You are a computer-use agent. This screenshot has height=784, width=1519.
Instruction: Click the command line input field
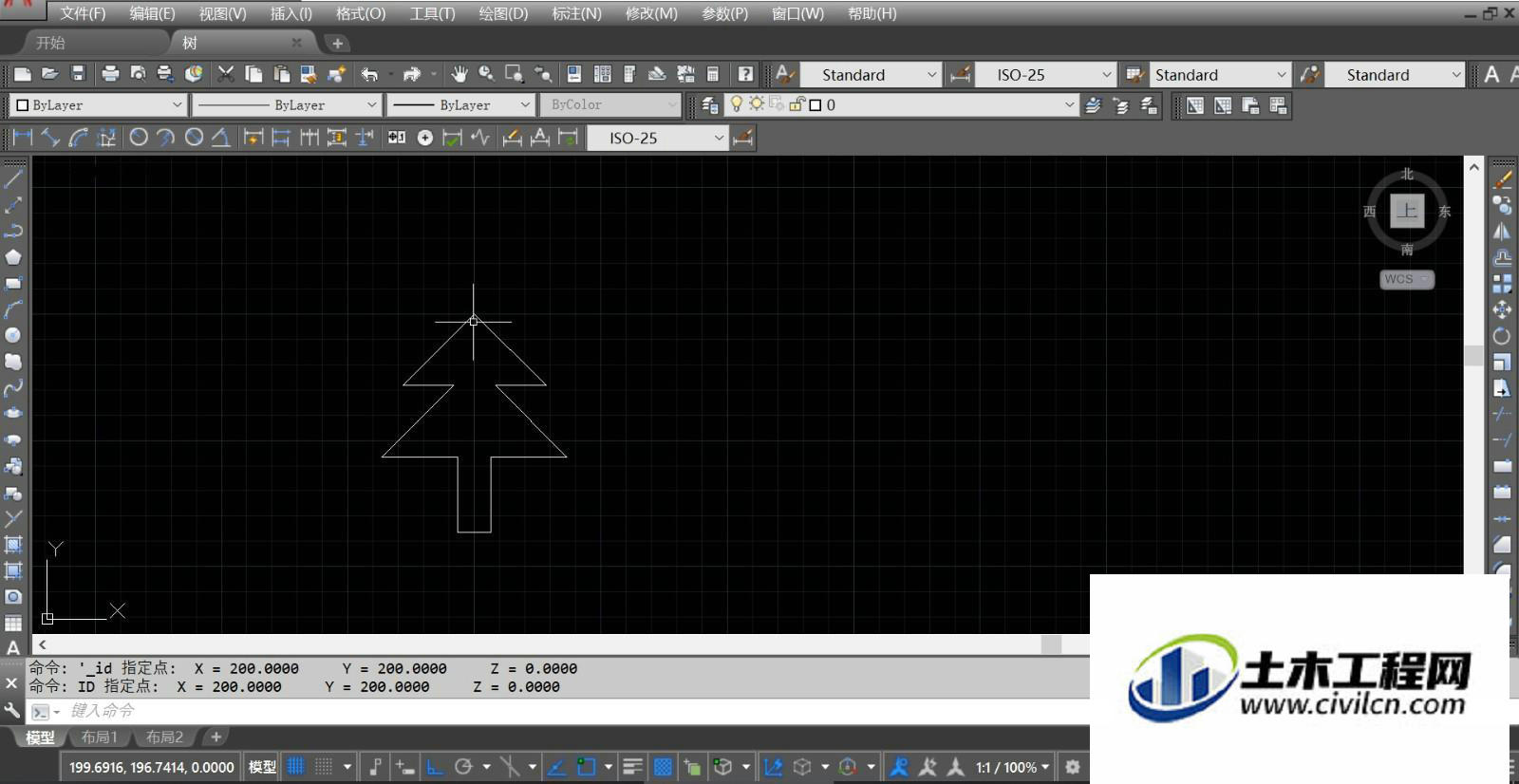coord(570,711)
